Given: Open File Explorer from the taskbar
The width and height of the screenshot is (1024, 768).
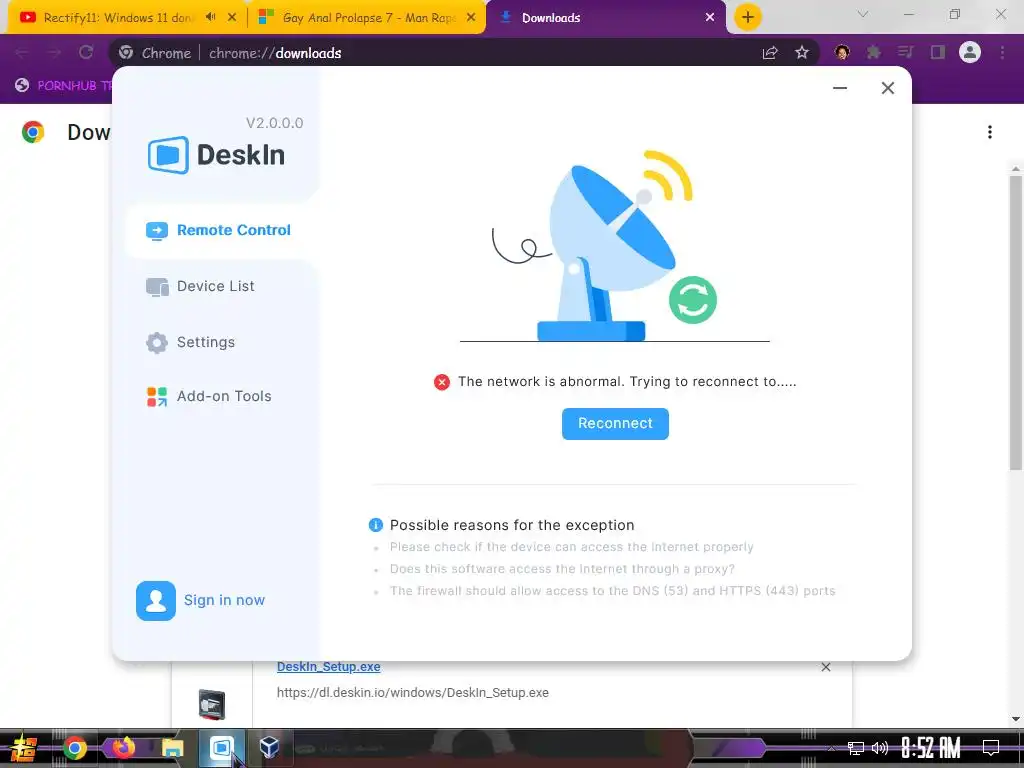Looking at the screenshot, I should tap(172, 748).
